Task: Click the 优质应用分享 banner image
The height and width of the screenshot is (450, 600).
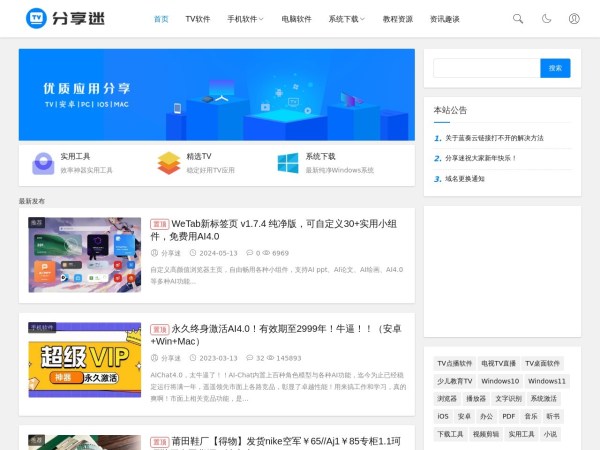Action: pyautogui.click(x=217, y=95)
